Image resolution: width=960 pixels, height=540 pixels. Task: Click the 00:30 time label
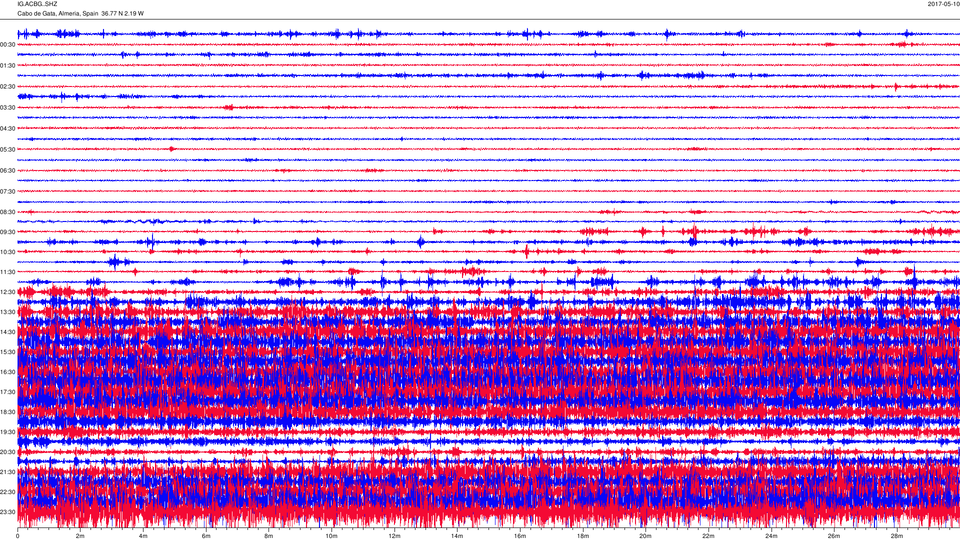click(8, 45)
